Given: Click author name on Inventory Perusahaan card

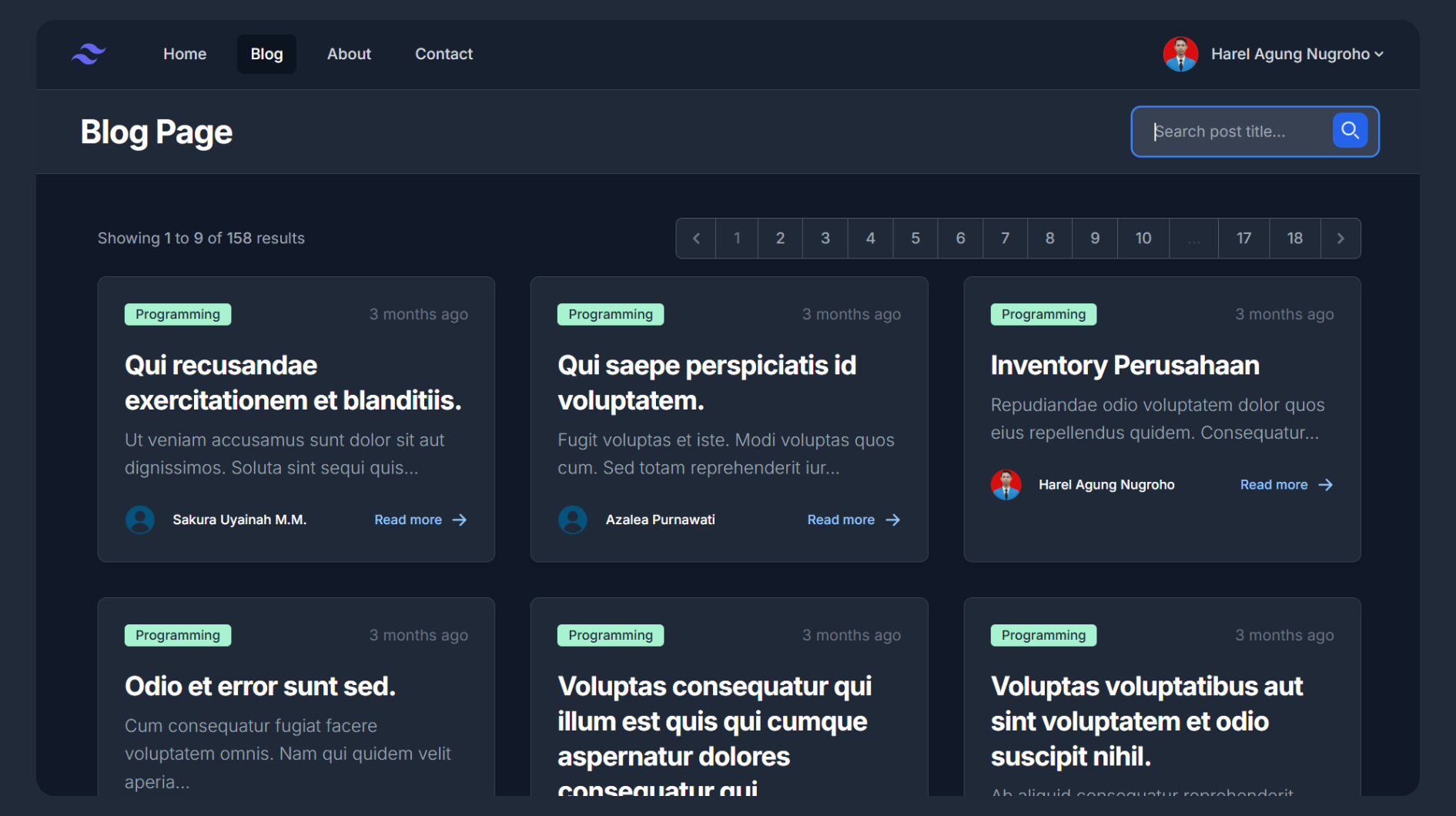Looking at the screenshot, I should click(1106, 485).
